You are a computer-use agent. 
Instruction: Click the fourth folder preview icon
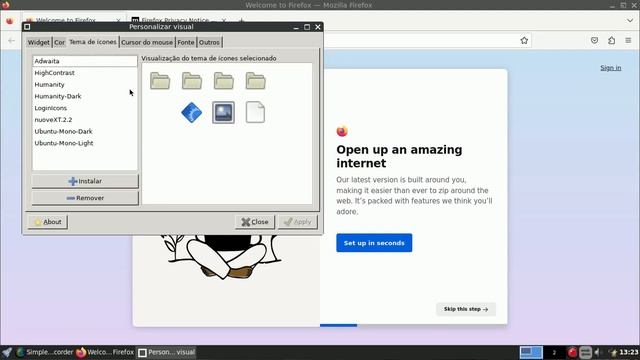[x=256, y=81]
